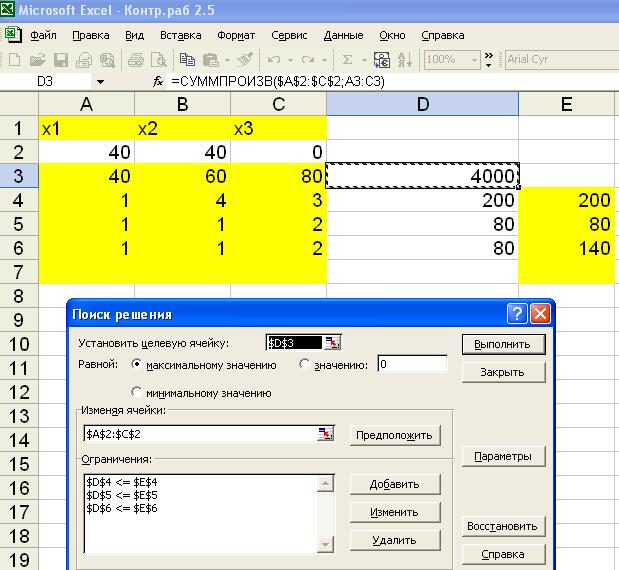Open the Name Box dropdown arrow

pyautogui.click(x=100, y=81)
